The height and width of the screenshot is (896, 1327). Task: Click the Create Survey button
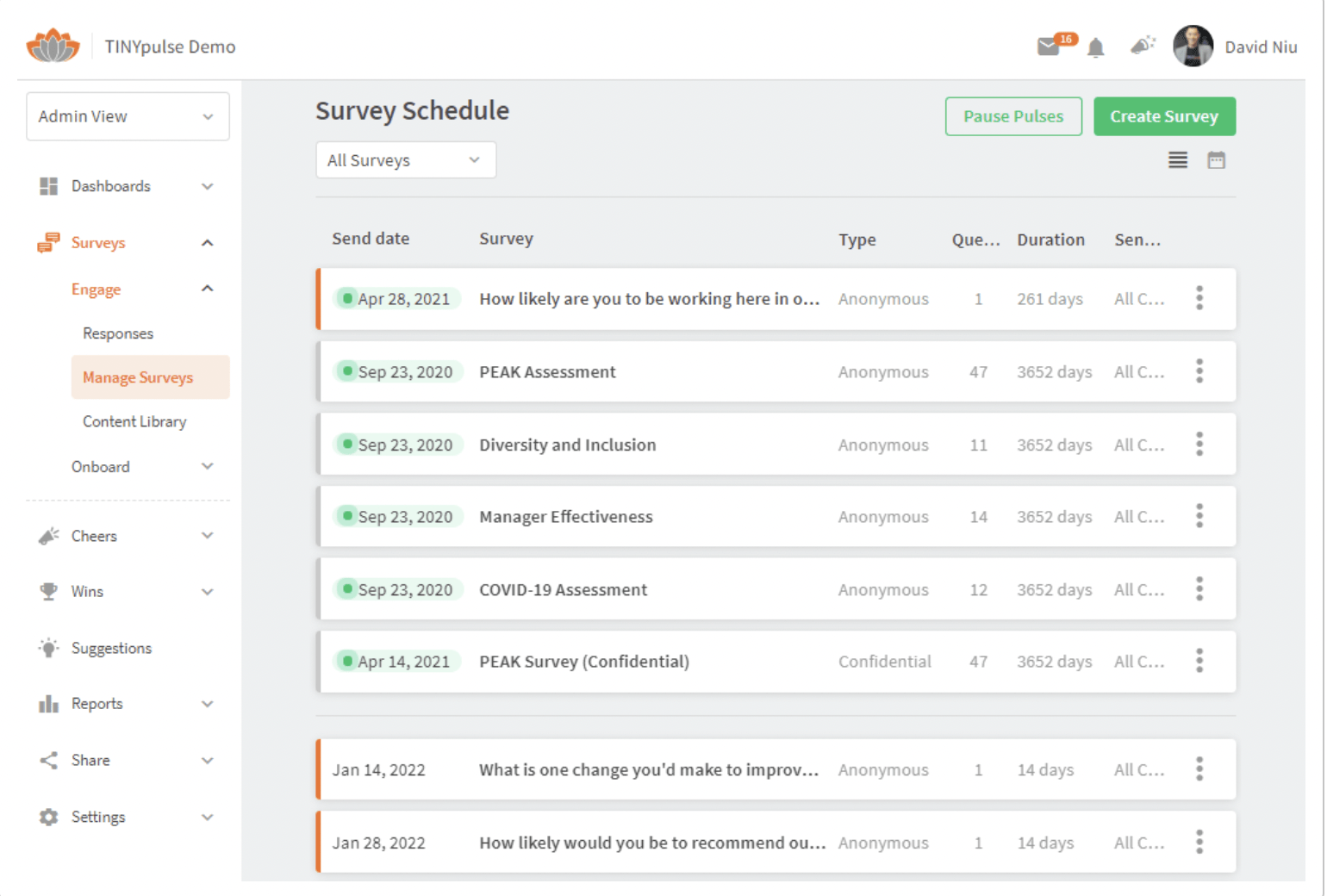click(x=1164, y=116)
